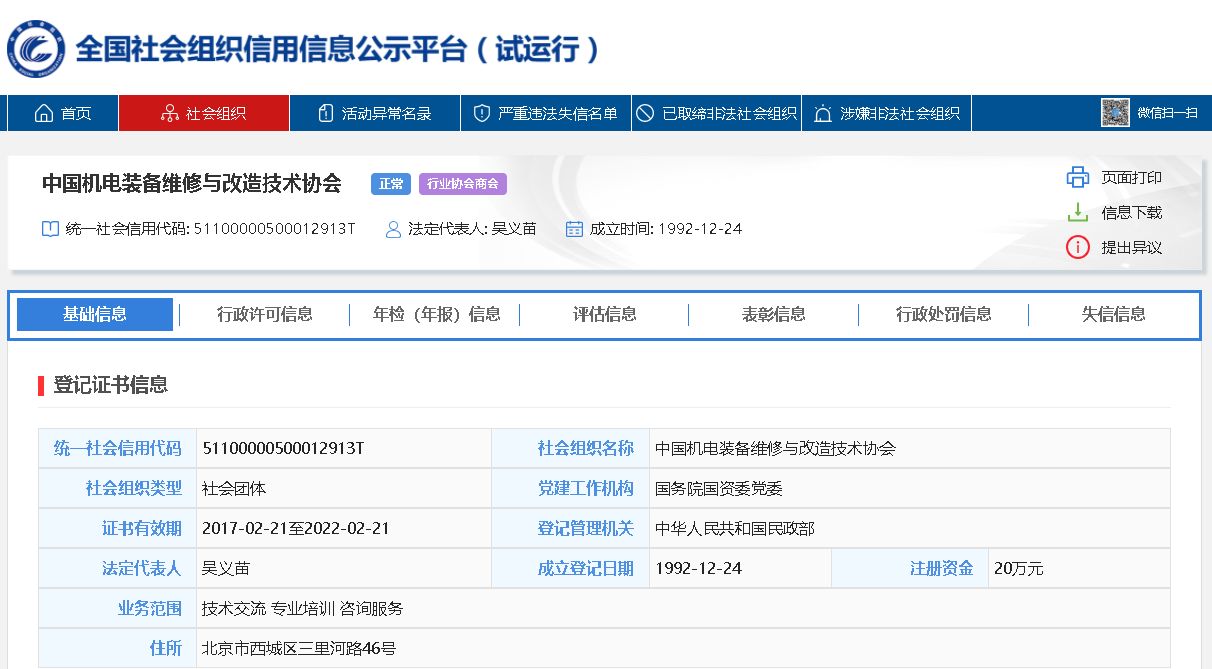Click the credit code value in the table
The width and height of the screenshot is (1212, 669).
(x=283, y=448)
